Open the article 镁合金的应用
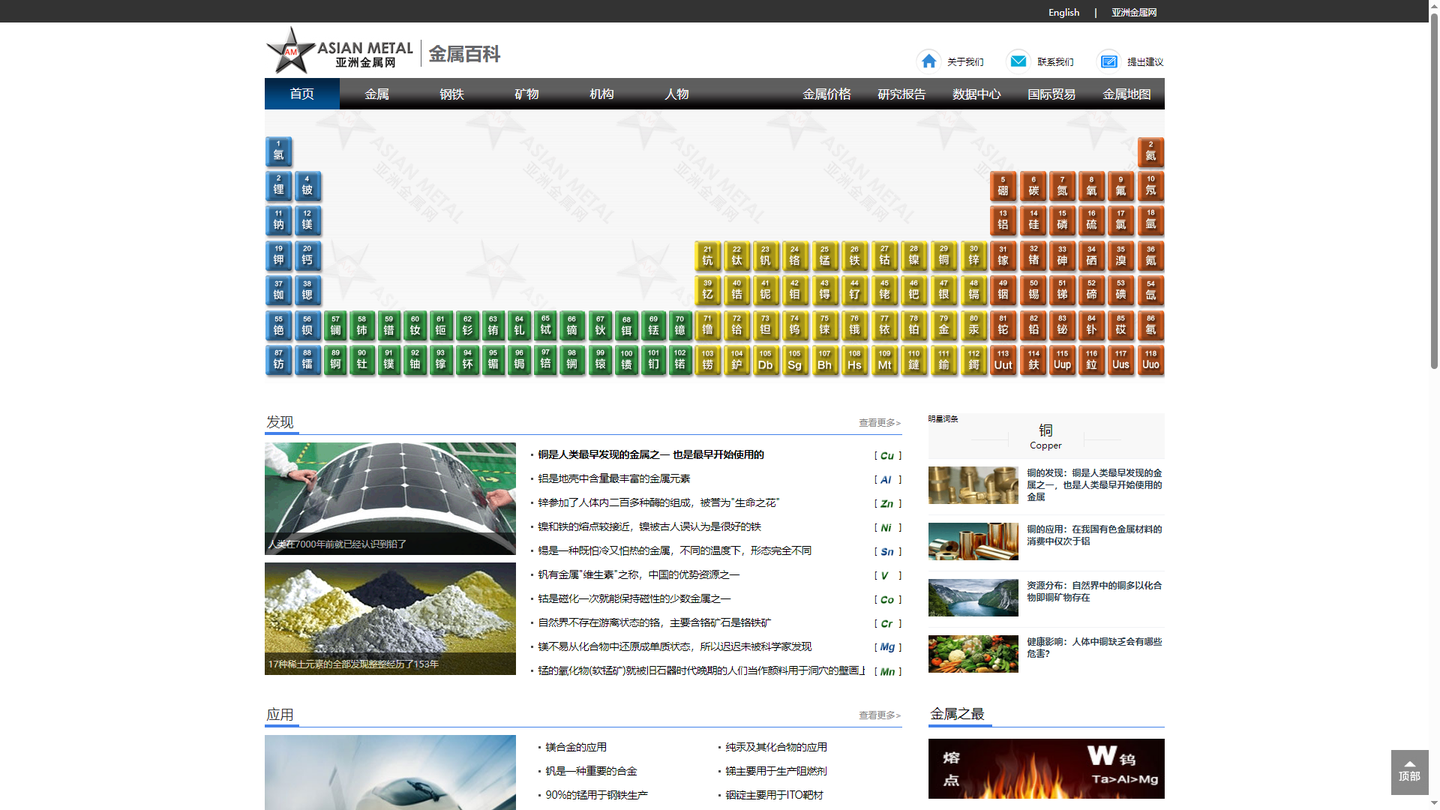Image resolution: width=1440 pixels, height=810 pixels. [x=576, y=747]
